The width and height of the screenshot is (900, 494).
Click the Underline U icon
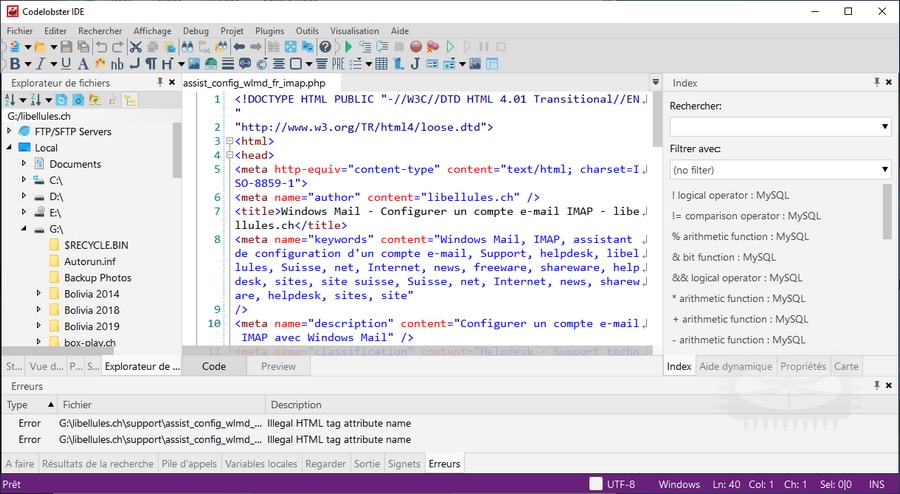click(66, 64)
